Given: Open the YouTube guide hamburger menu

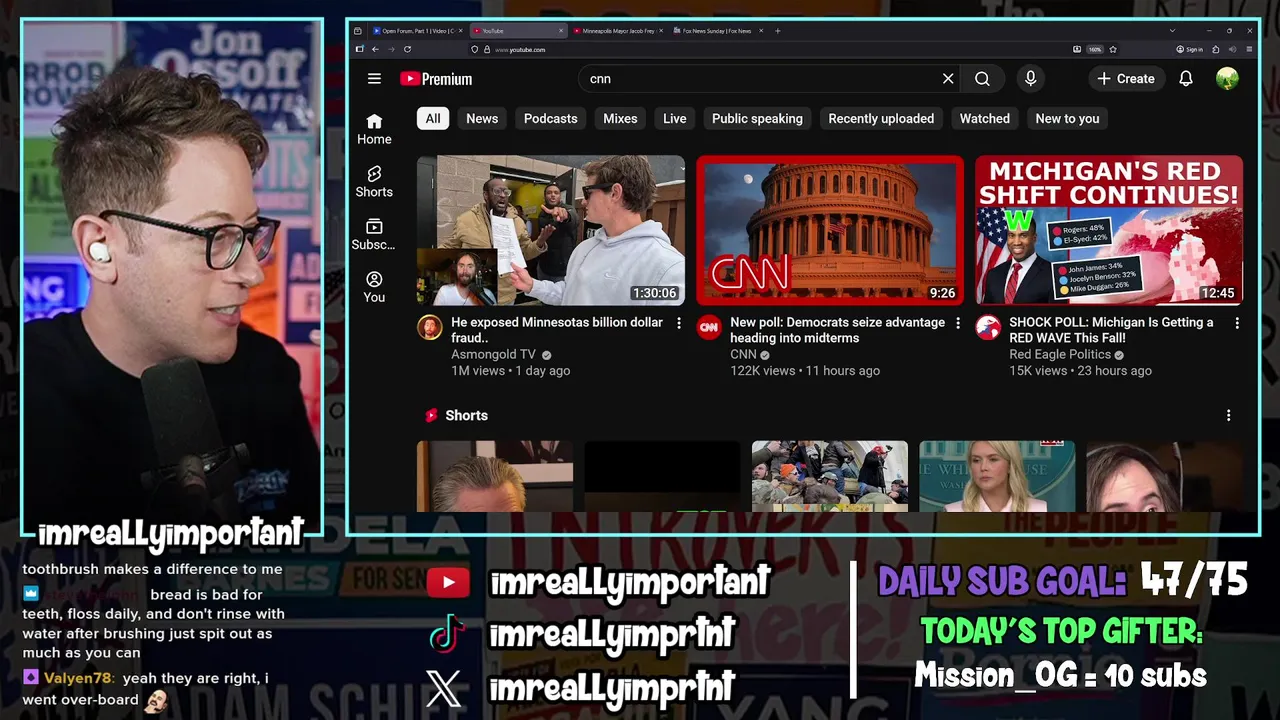Looking at the screenshot, I should click(374, 79).
